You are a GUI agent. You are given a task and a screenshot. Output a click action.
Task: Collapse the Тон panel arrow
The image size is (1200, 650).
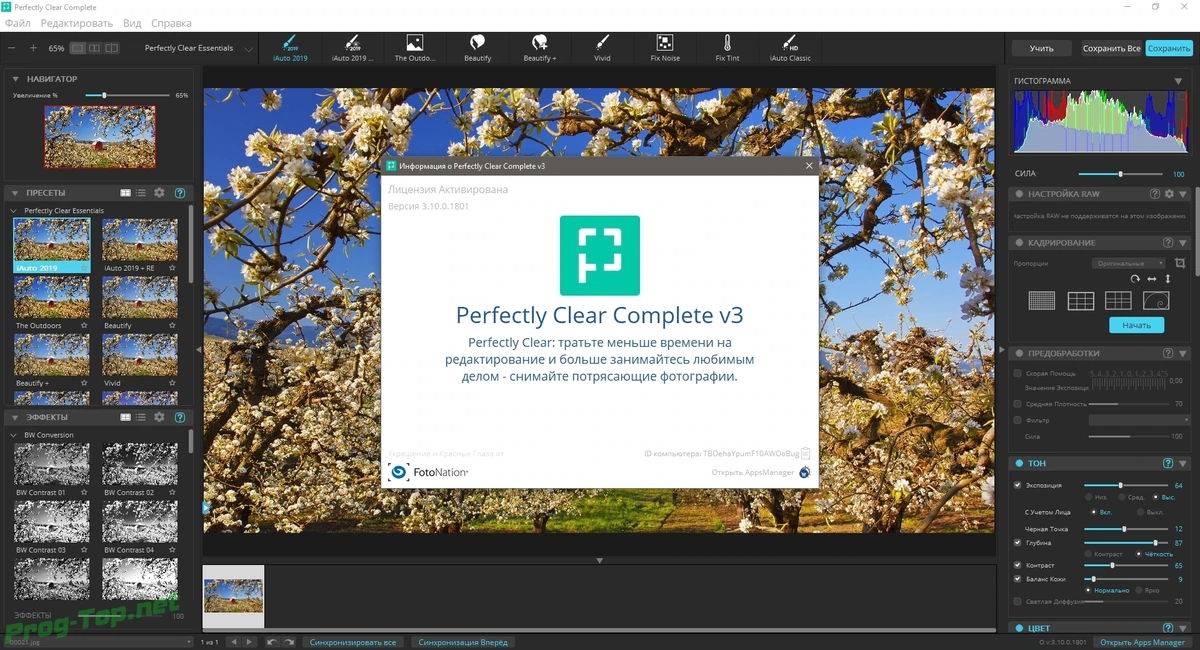point(1181,464)
